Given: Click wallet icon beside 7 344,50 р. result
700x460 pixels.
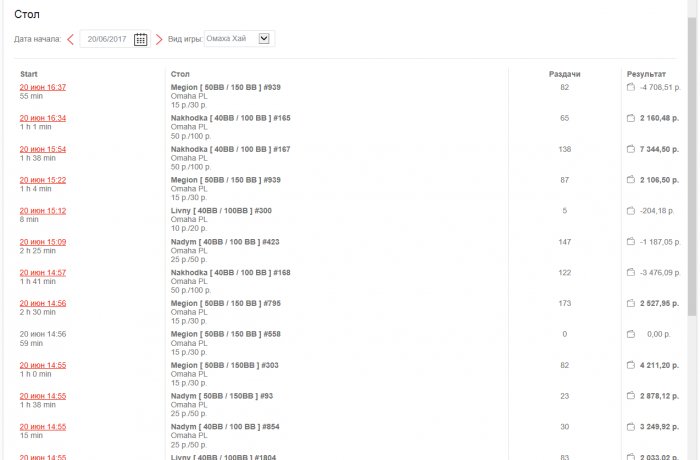Looking at the screenshot, I should [x=630, y=149].
